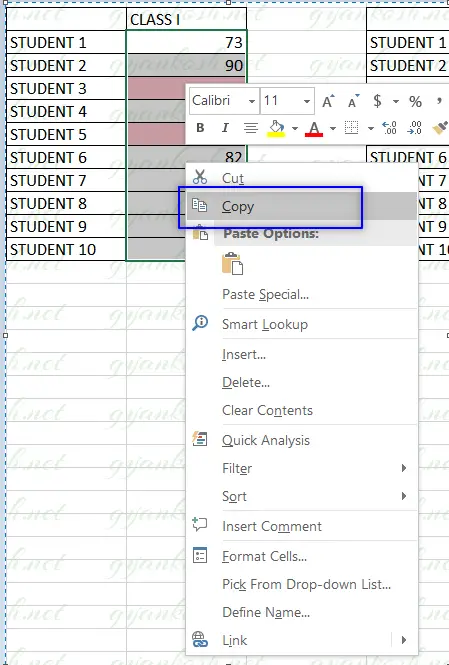
Task: Open Format Cells dialog entry
Action: (x=264, y=556)
